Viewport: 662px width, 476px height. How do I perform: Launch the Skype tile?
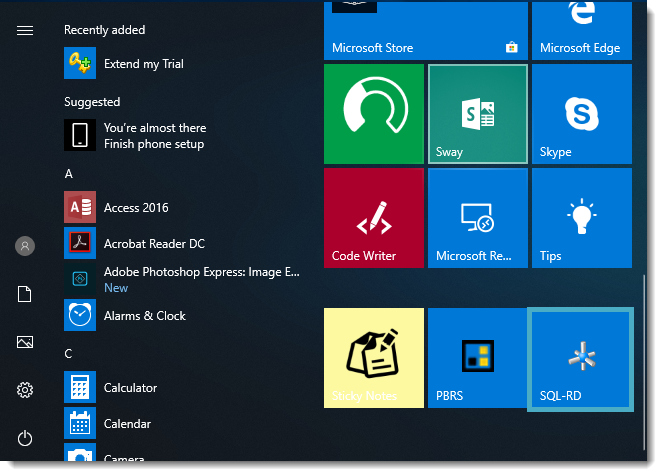click(582, 114)
